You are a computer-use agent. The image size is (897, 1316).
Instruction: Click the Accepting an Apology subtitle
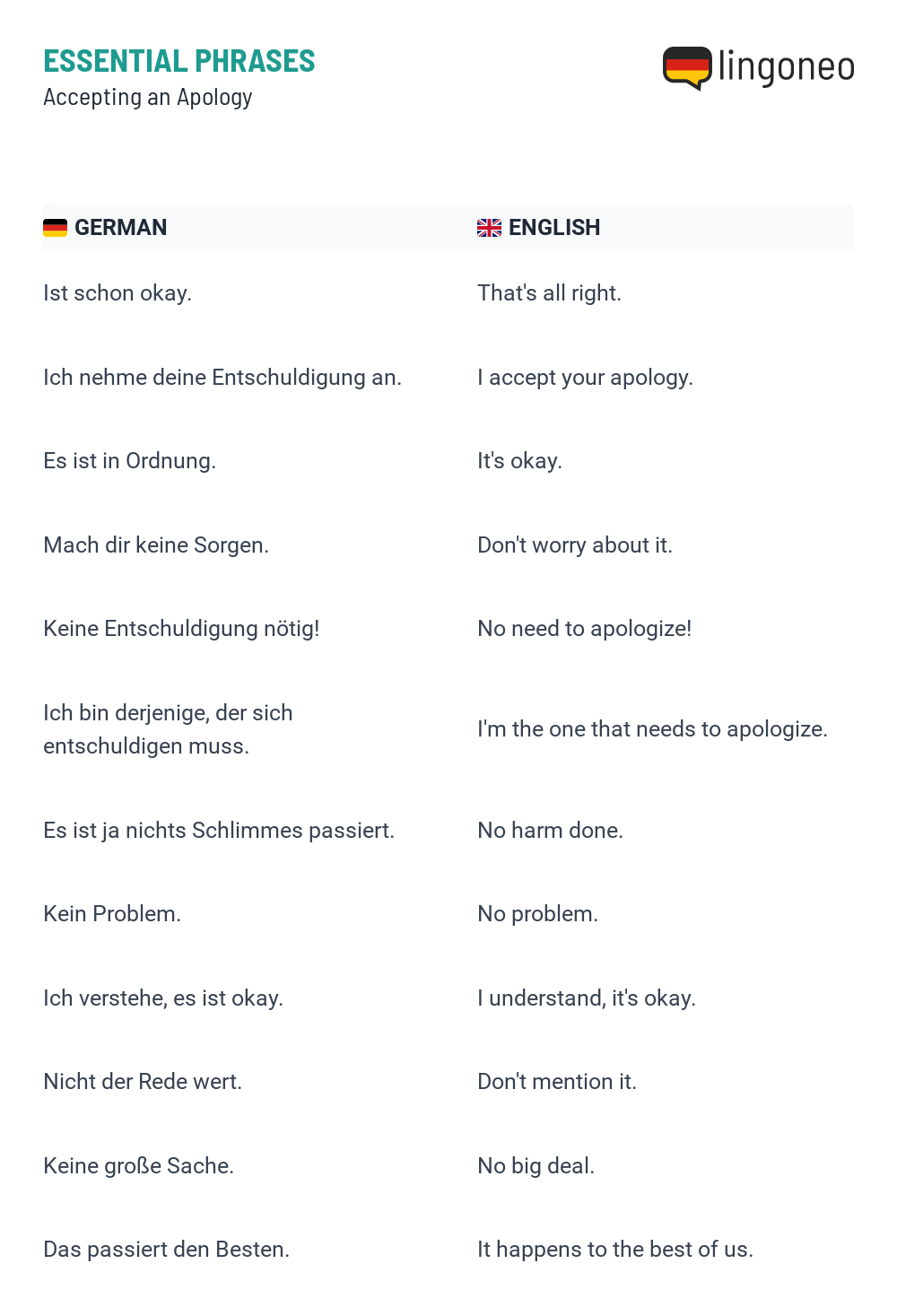tap(148, 97)
